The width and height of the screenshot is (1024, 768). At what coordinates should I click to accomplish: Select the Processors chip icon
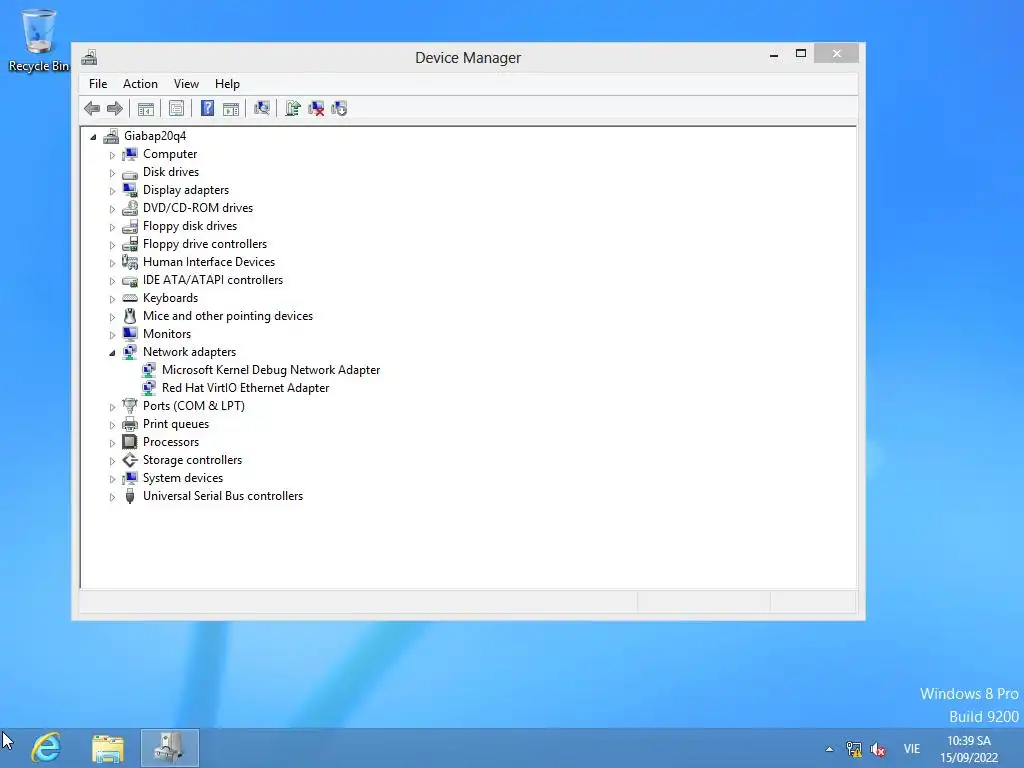pyautogui.click(x=130, y=442)
